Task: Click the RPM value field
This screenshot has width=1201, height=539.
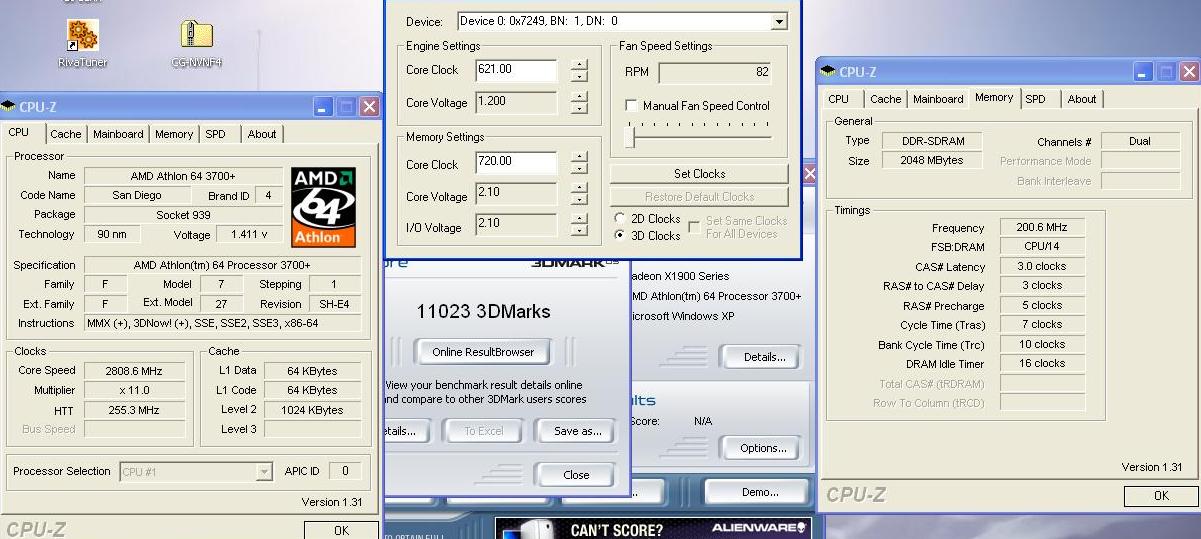Action: click(x=716, y=72)
